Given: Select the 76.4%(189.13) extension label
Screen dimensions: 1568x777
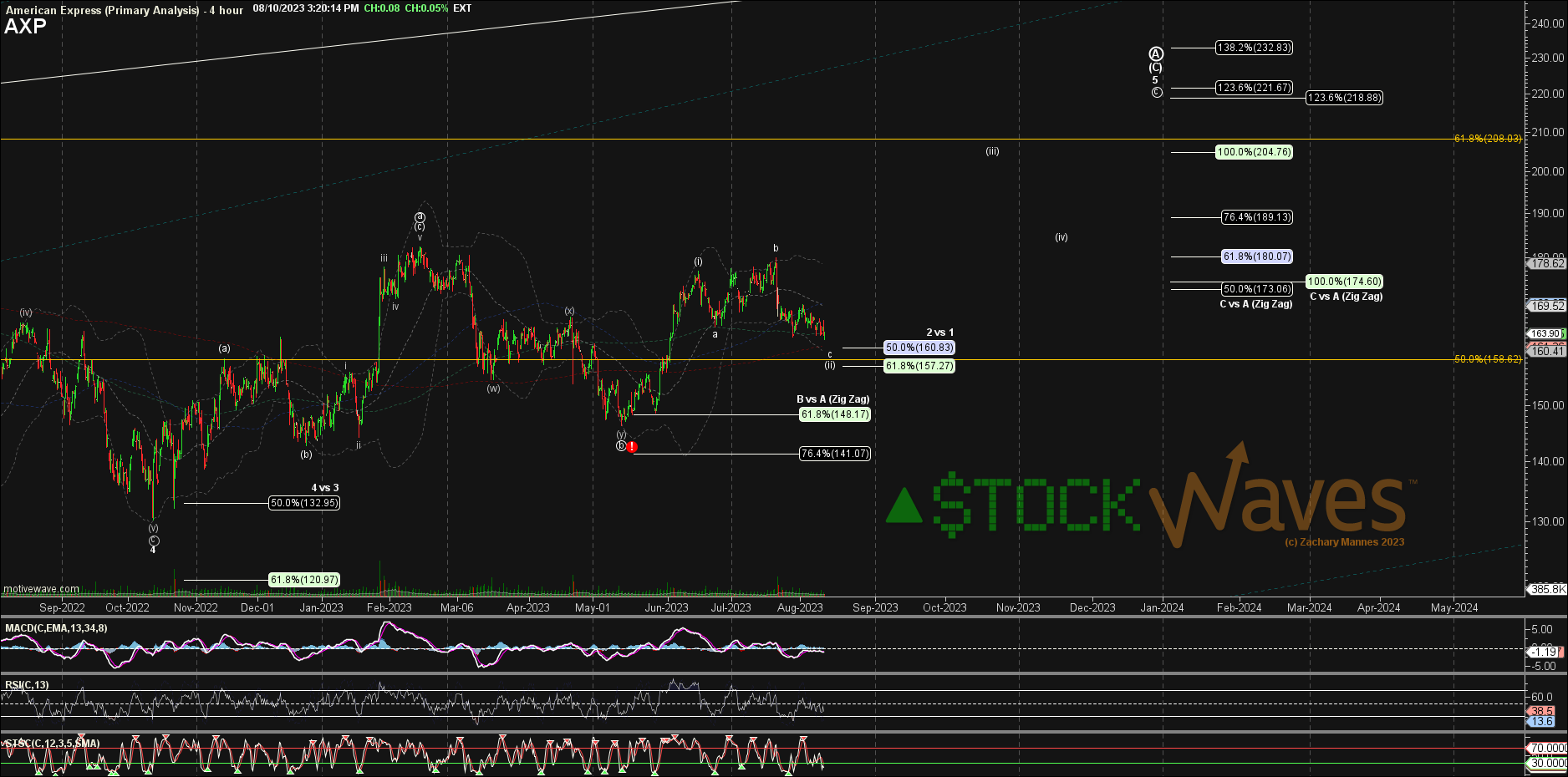Looking at the screenshot, I should (x=1257, y=217).
